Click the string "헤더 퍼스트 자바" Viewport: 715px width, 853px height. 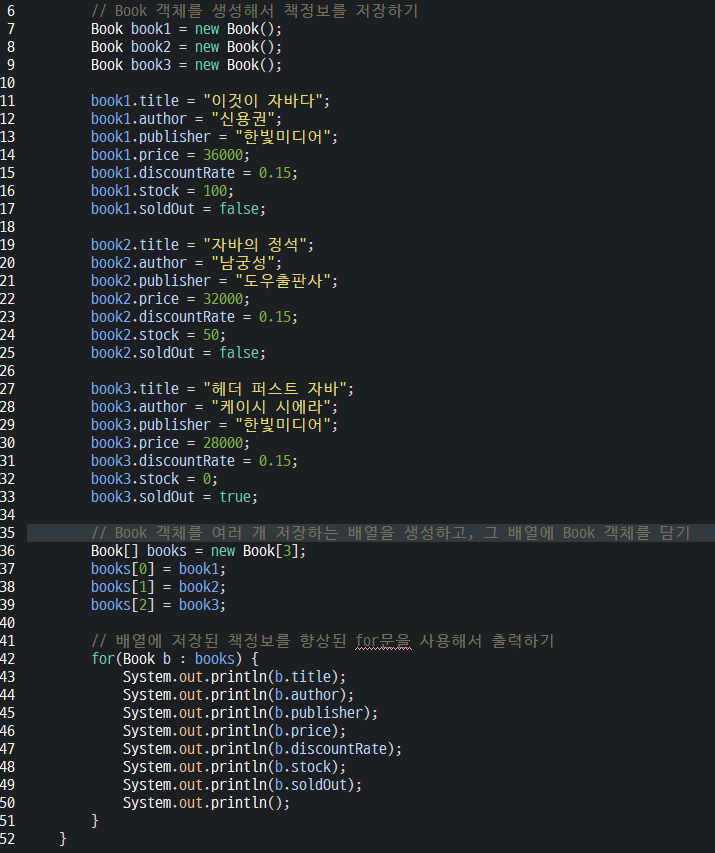(275, 388)
